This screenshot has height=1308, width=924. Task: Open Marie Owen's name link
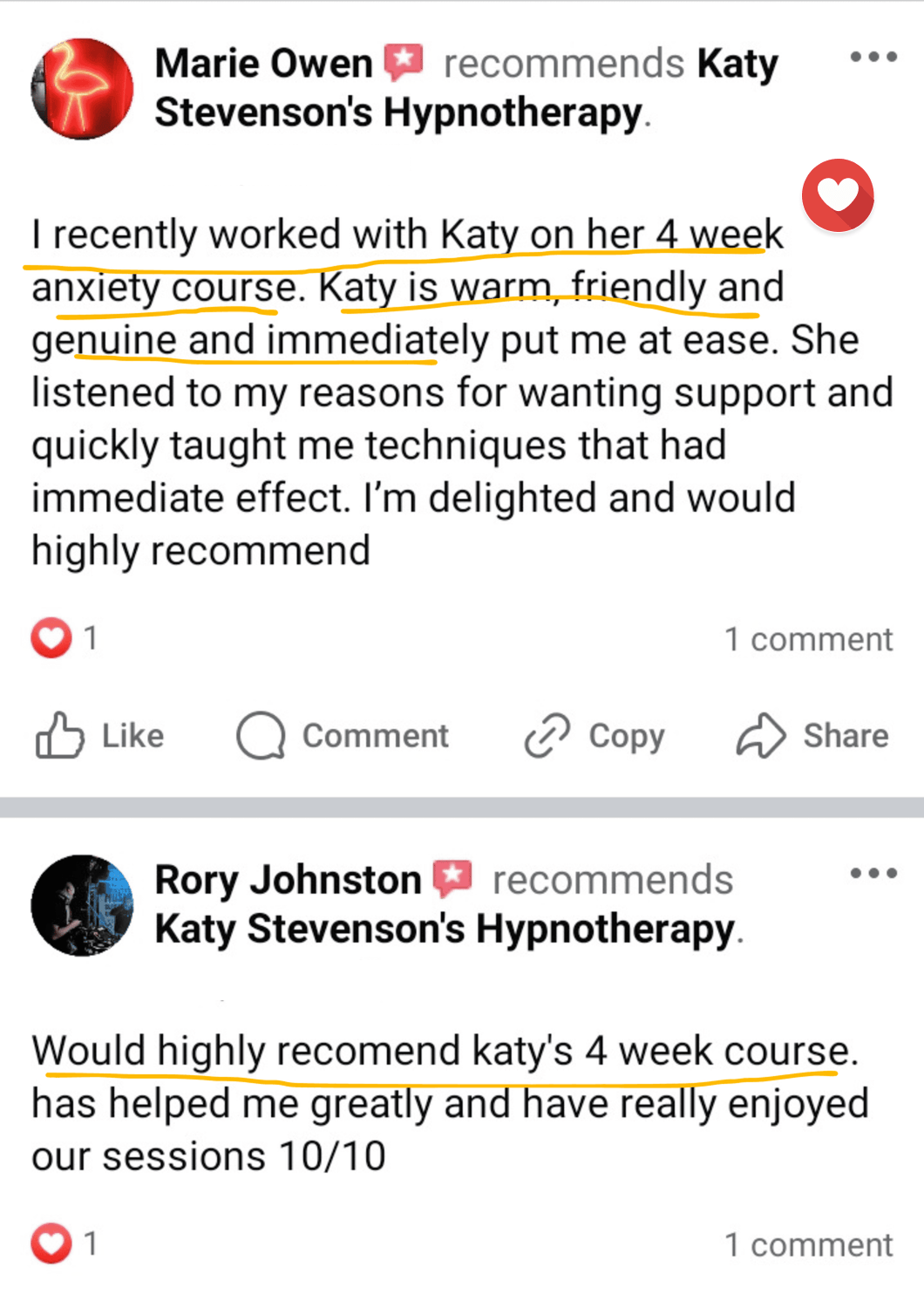263,64
